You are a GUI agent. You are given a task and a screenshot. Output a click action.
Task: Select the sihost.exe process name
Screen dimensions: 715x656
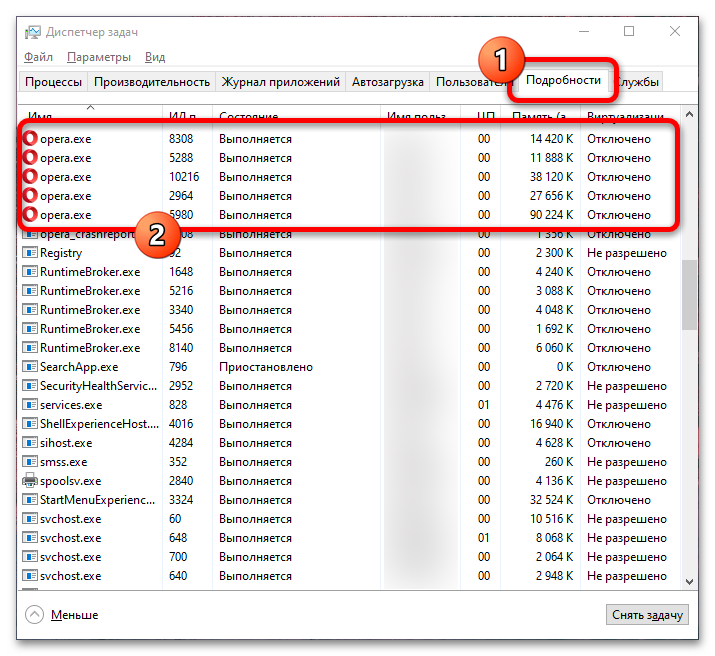pos(66,443)
